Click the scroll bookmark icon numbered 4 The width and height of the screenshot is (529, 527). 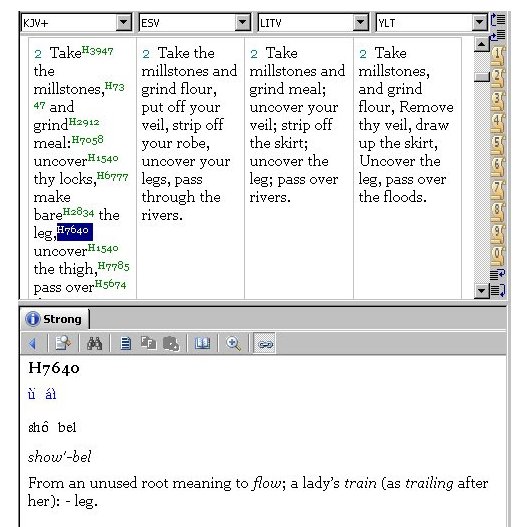click(x=498, y=123)
